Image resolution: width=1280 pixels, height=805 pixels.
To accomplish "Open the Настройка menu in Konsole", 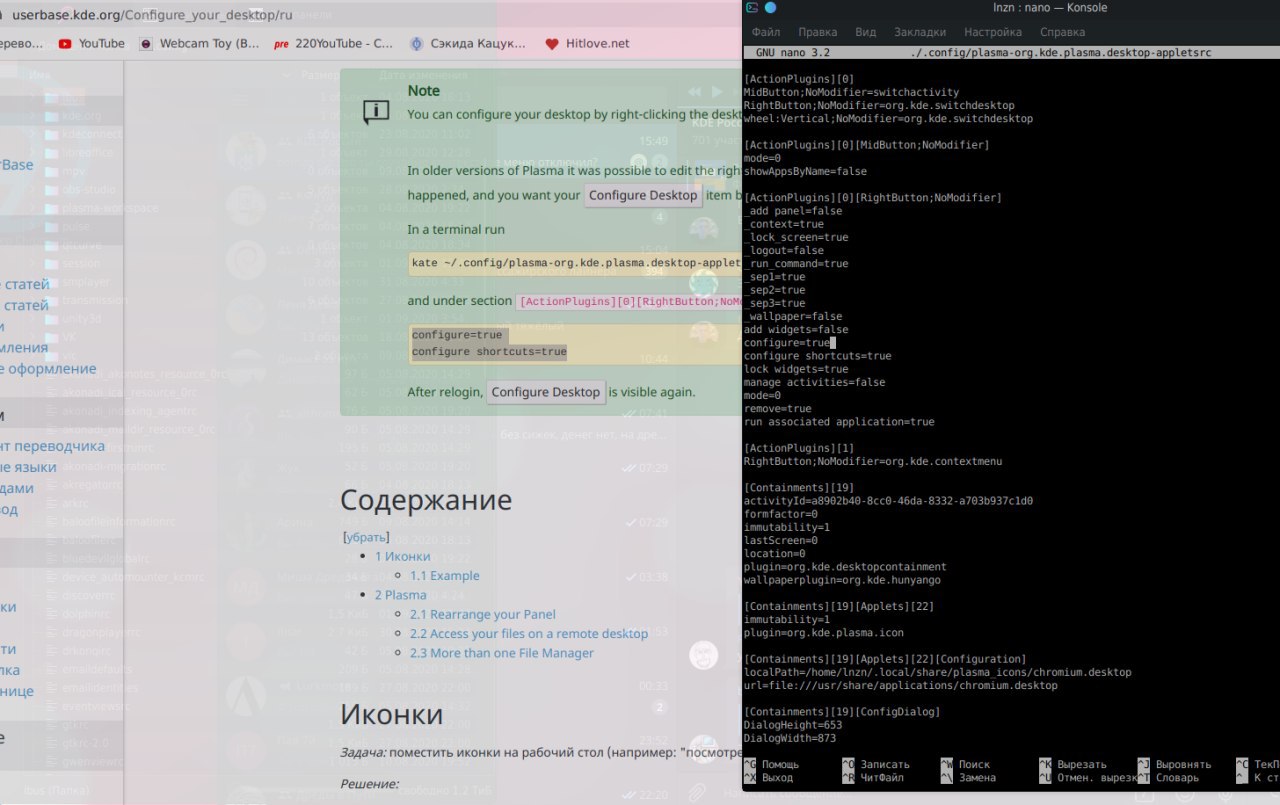I will (993, 32).
